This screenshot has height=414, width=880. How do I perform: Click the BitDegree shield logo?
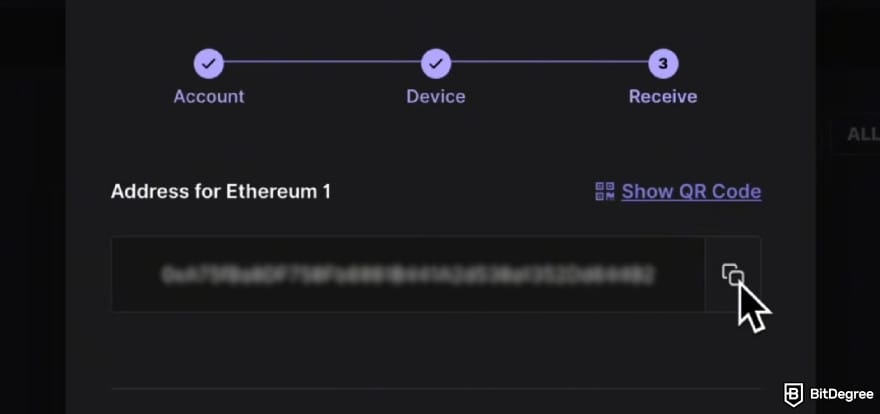click(x=795, y=393)
